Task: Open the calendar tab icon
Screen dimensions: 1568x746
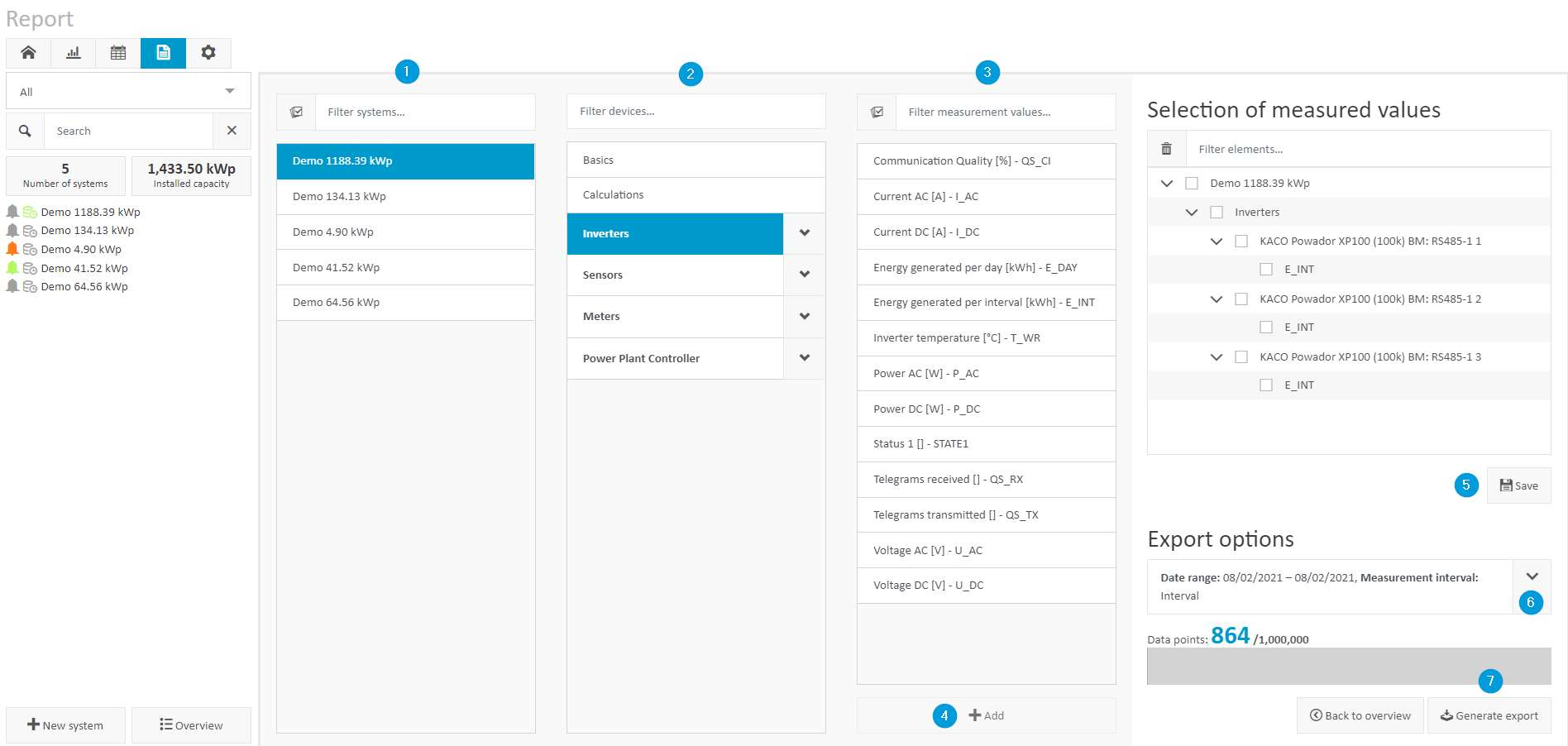Action: (118, 53)
